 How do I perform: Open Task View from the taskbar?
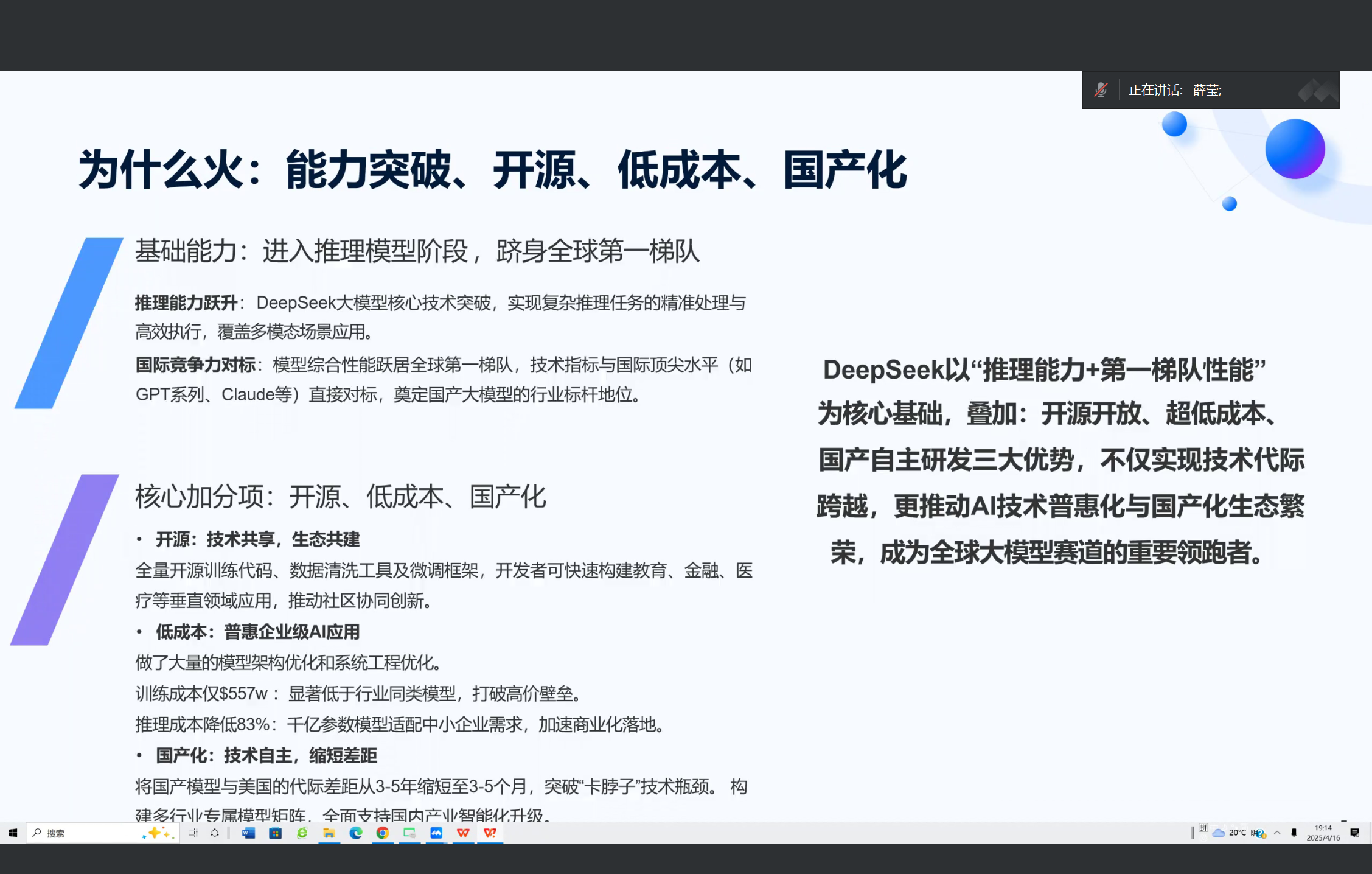[193, 833]
